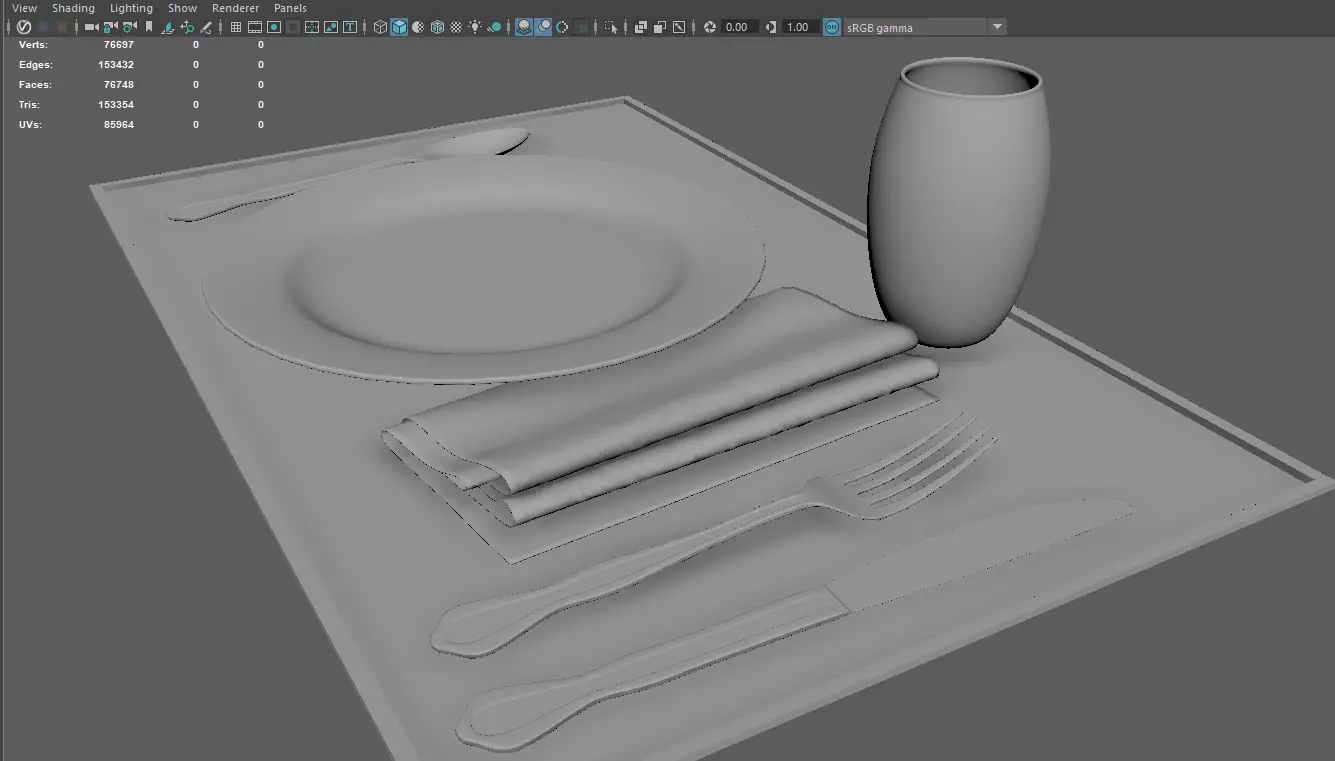The image size is (1335, 761).
Task: Toggle Multisample Anti-aliasing icon
Action: click(562, 27)
